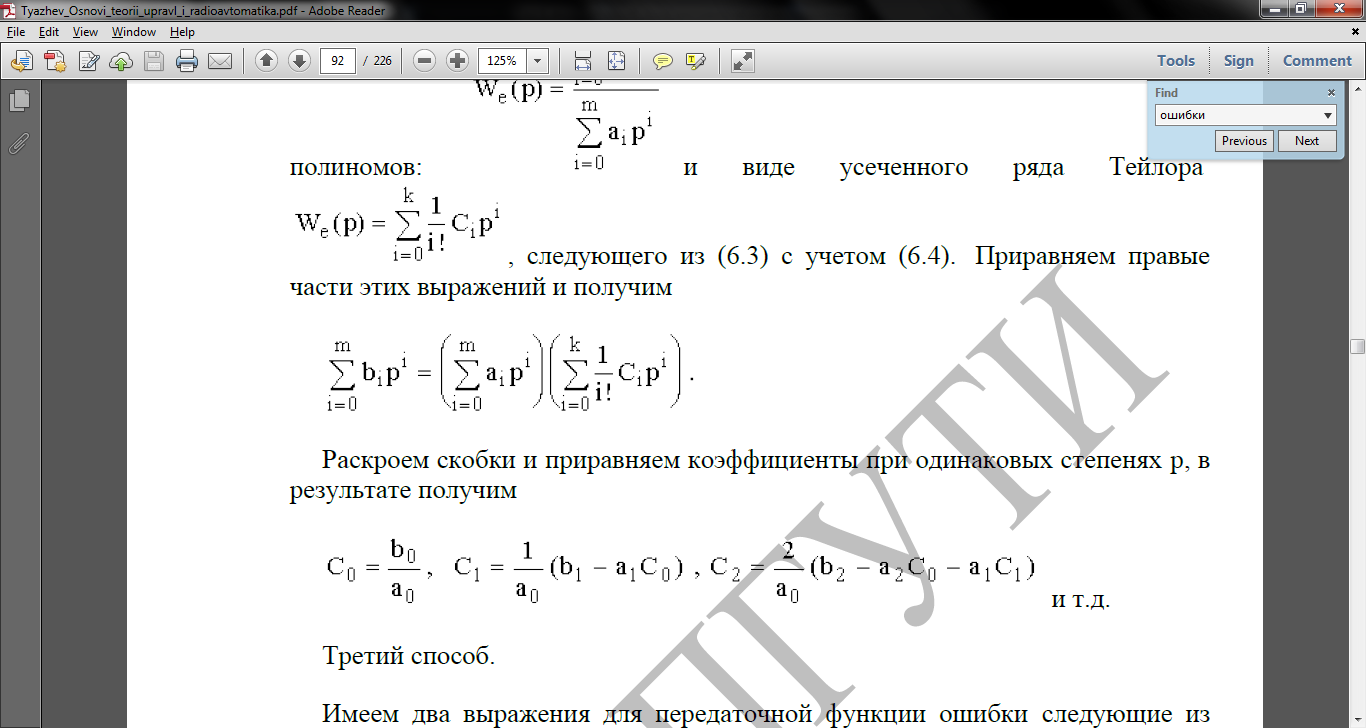Click the Fit one full page icon
1366x728 pixels.
616,61
